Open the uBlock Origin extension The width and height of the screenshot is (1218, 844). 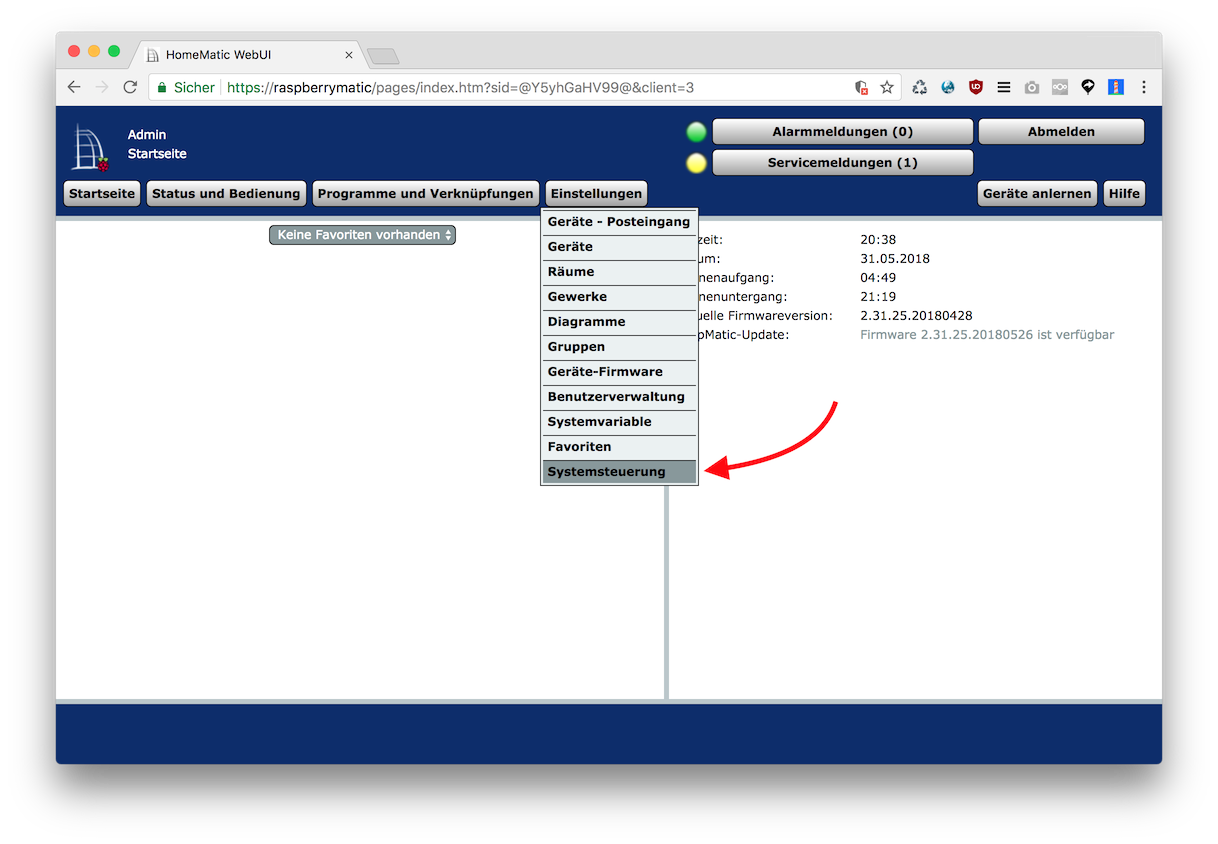coord(976,88)
